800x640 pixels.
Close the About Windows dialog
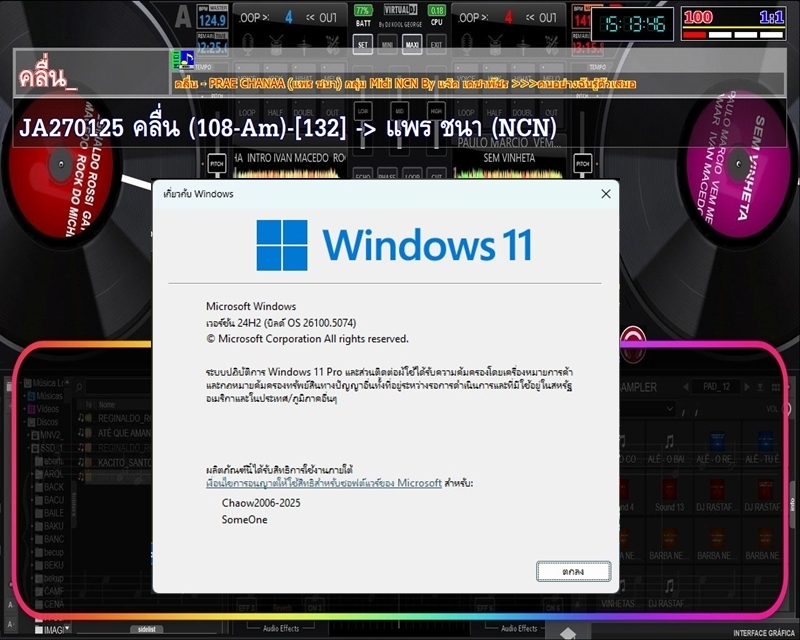tap(605, 193)
